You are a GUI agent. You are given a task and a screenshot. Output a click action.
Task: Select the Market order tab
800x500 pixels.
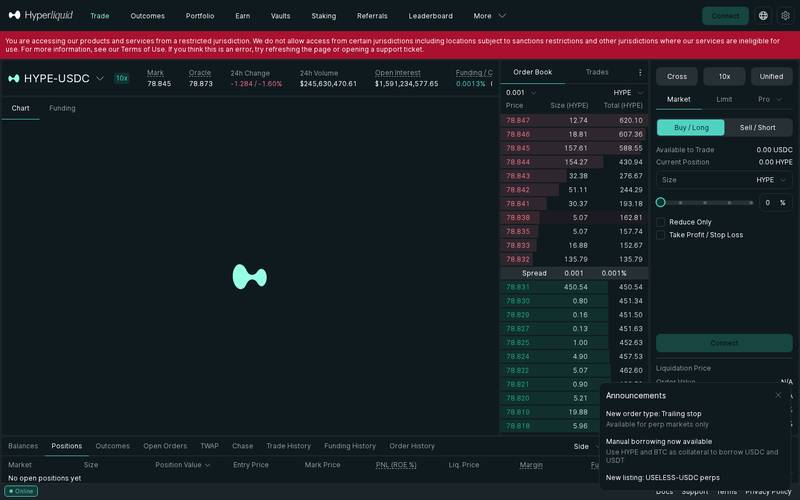679,99
